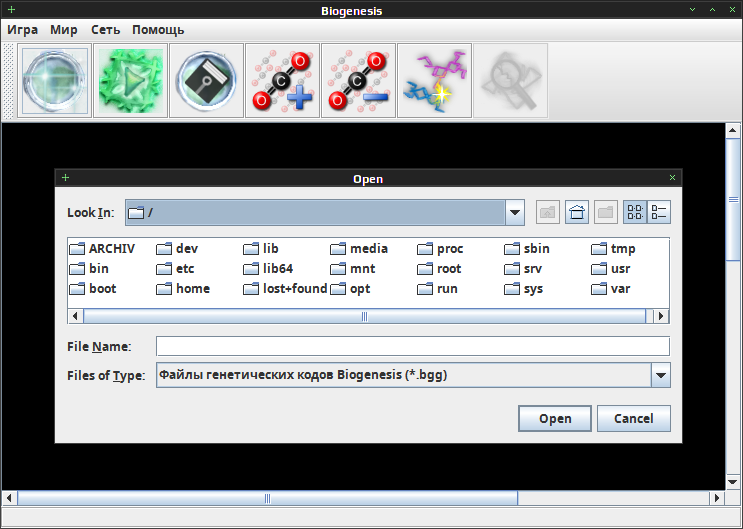Viewport: 743px width, 529px height.
Task: Click the new world globe toolbar icon
Action: coord(54,80)
